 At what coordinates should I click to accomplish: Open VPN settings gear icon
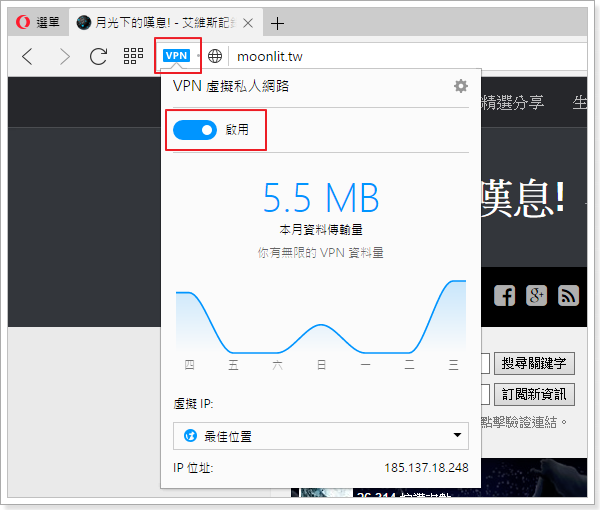coord(461,86)
